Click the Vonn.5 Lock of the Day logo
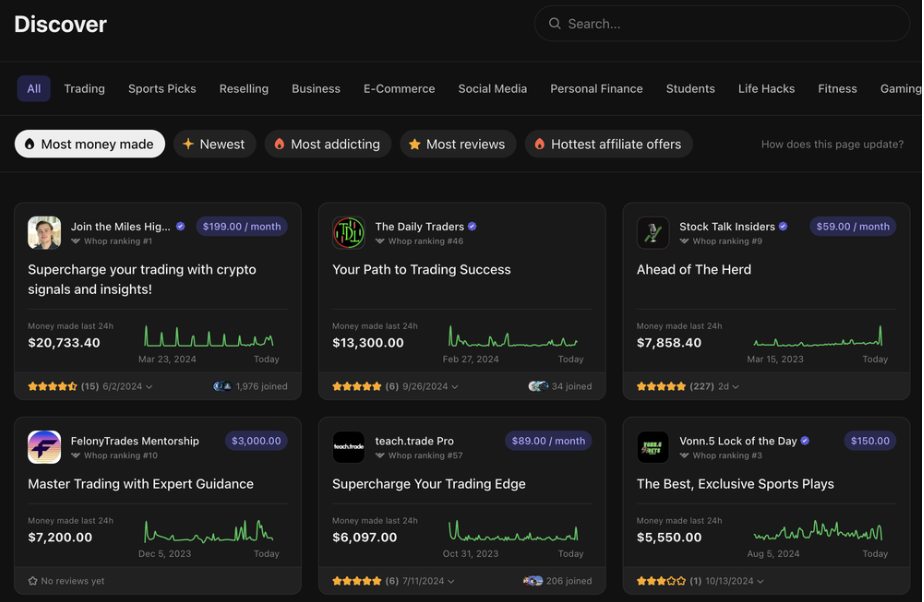The height and width of the screenshot is (602, 924). click(x=653, y=447)
